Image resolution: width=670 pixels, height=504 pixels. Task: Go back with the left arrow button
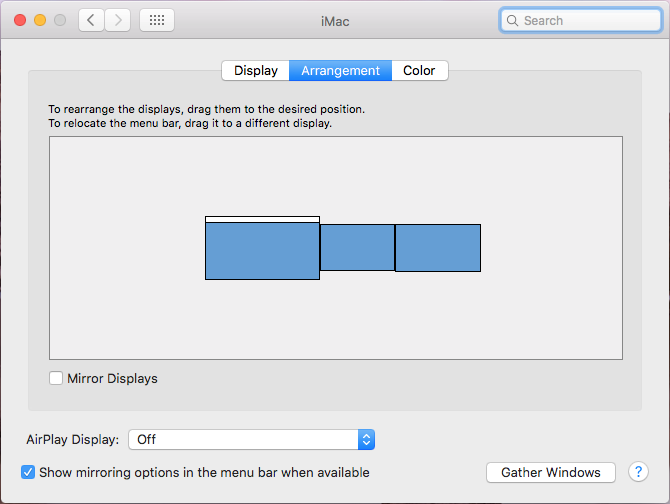tap(91, 20)
